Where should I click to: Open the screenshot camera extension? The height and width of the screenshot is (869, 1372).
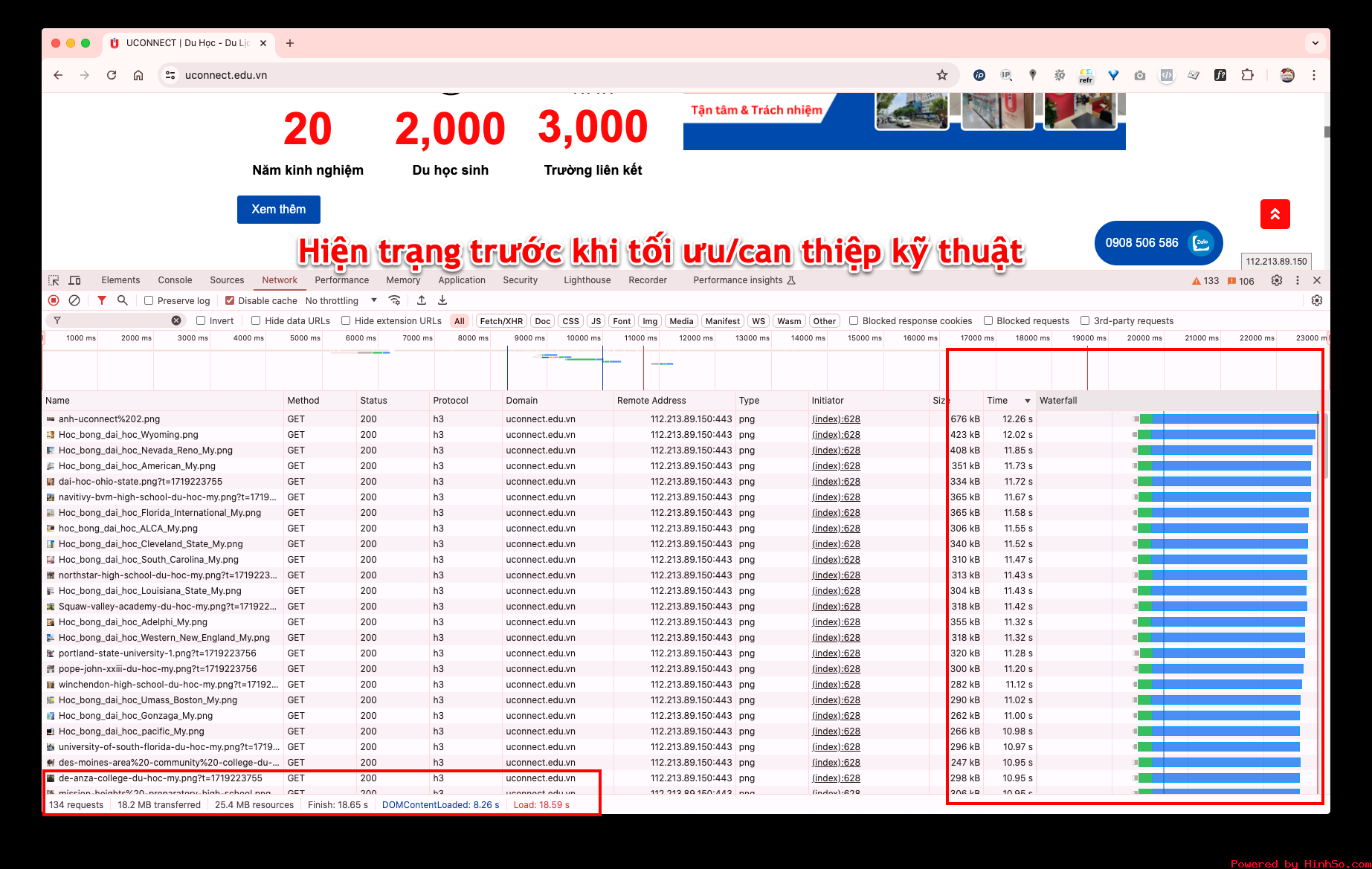[1140, 75]
